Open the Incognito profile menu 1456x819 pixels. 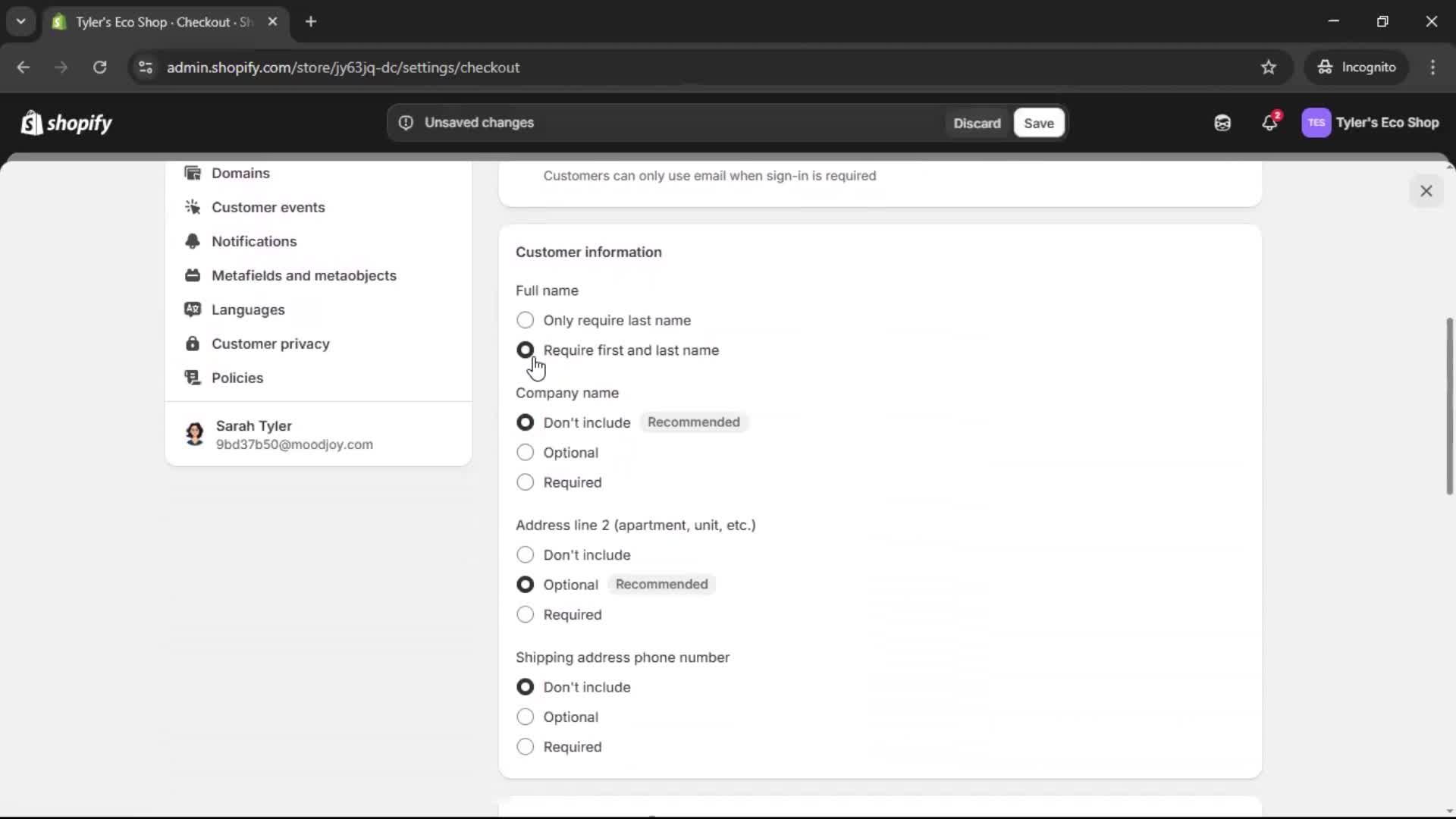tap(1357, 67)
